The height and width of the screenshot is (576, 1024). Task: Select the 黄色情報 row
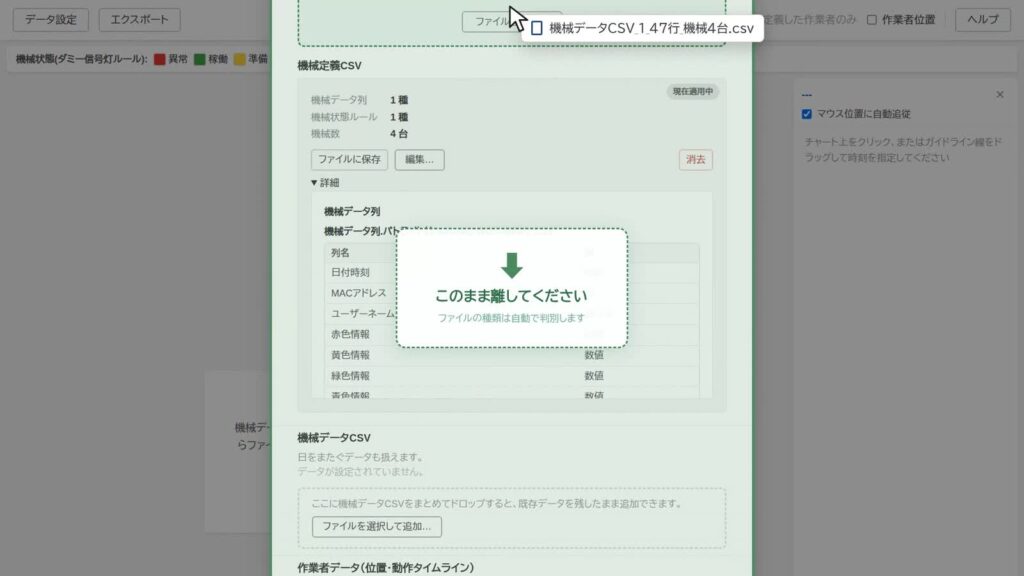click(x=511, y=355)
